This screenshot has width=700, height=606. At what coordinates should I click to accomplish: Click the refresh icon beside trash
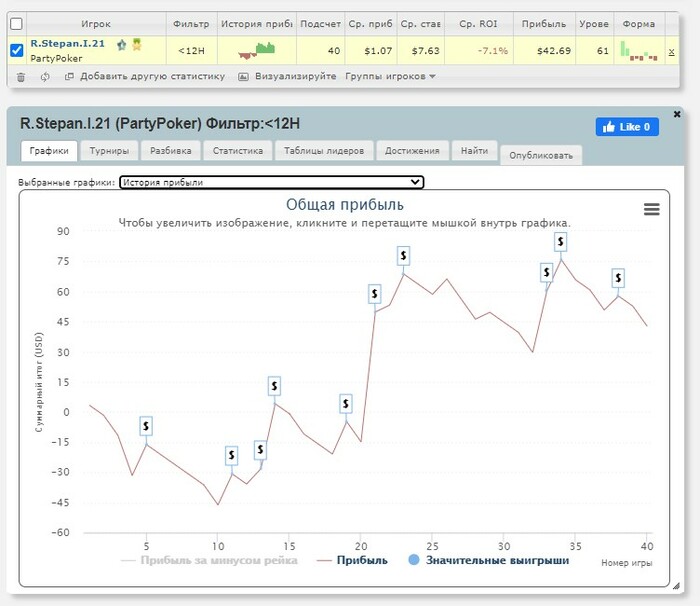point(45,77)
